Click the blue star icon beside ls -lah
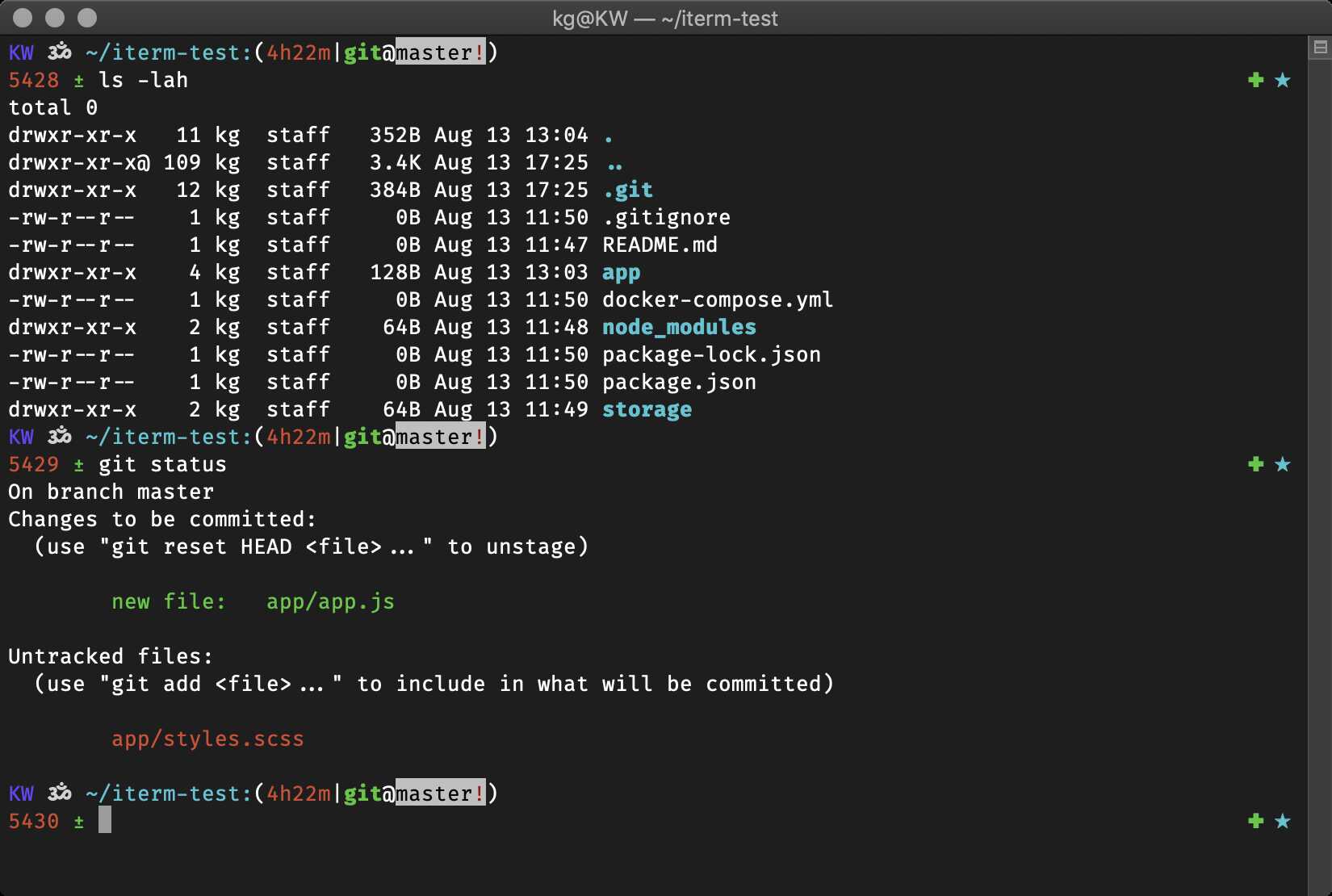 coord(1282,80)
